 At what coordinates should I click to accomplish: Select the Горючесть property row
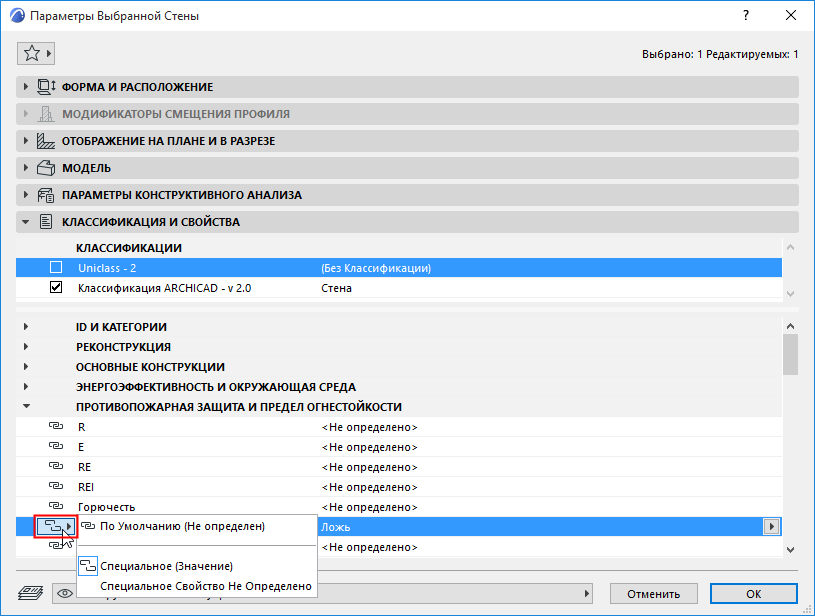click(399, 507)
